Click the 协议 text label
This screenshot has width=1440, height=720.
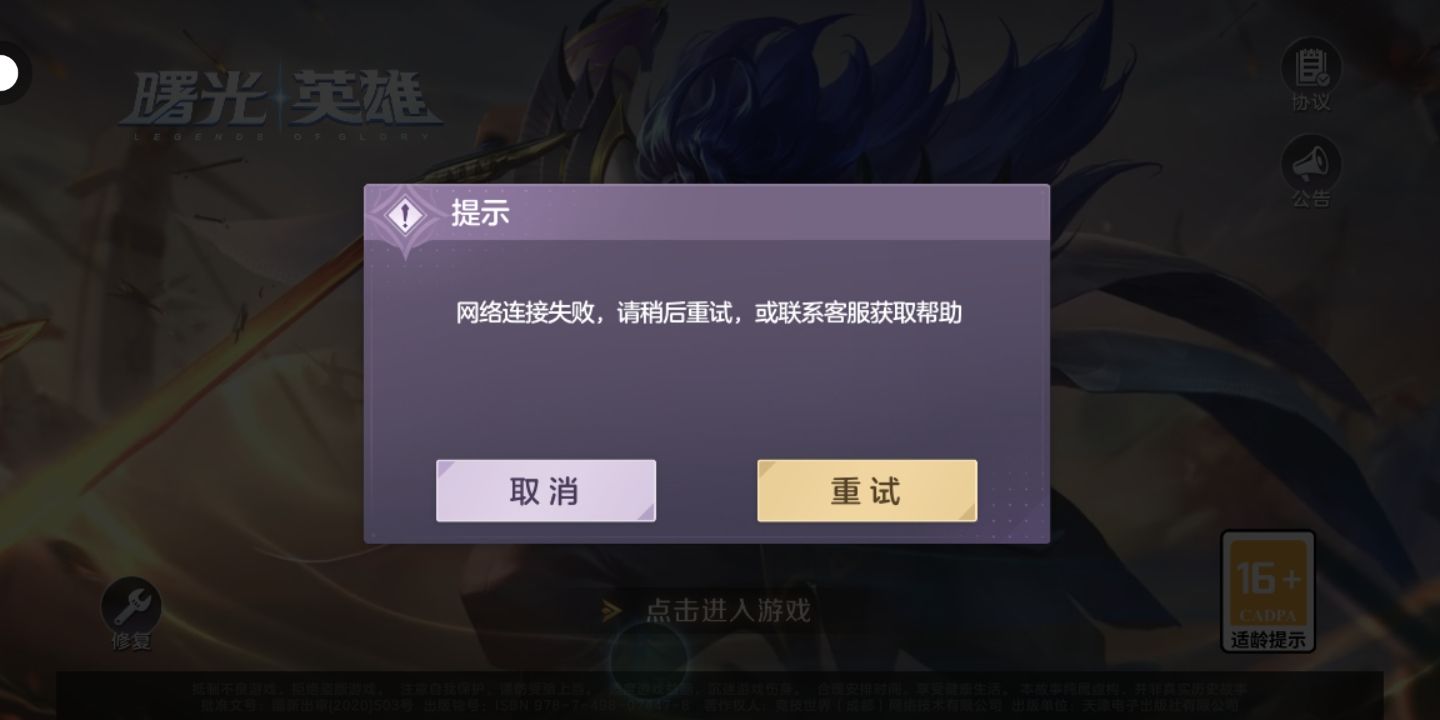1311,102
